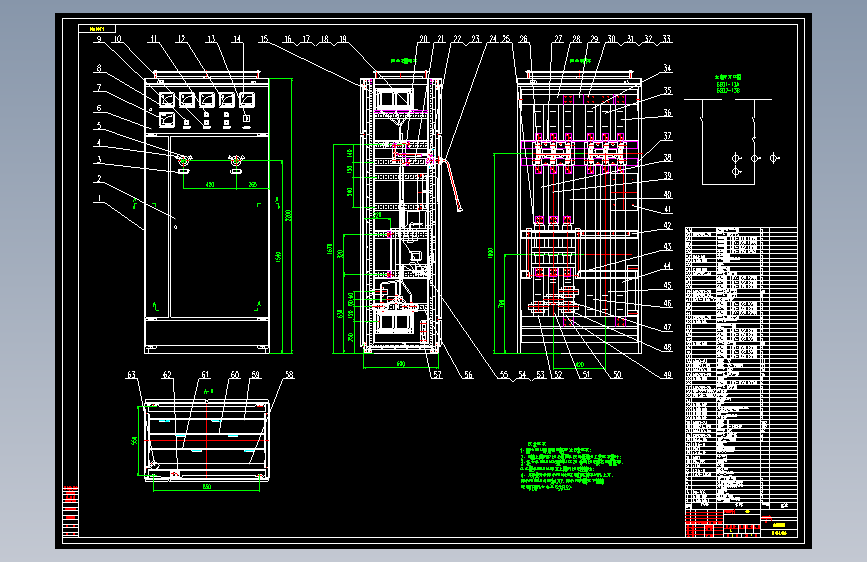Viewport: 867px width, 562px height.
Task: Click callout number 2 label
Action: 99,179
